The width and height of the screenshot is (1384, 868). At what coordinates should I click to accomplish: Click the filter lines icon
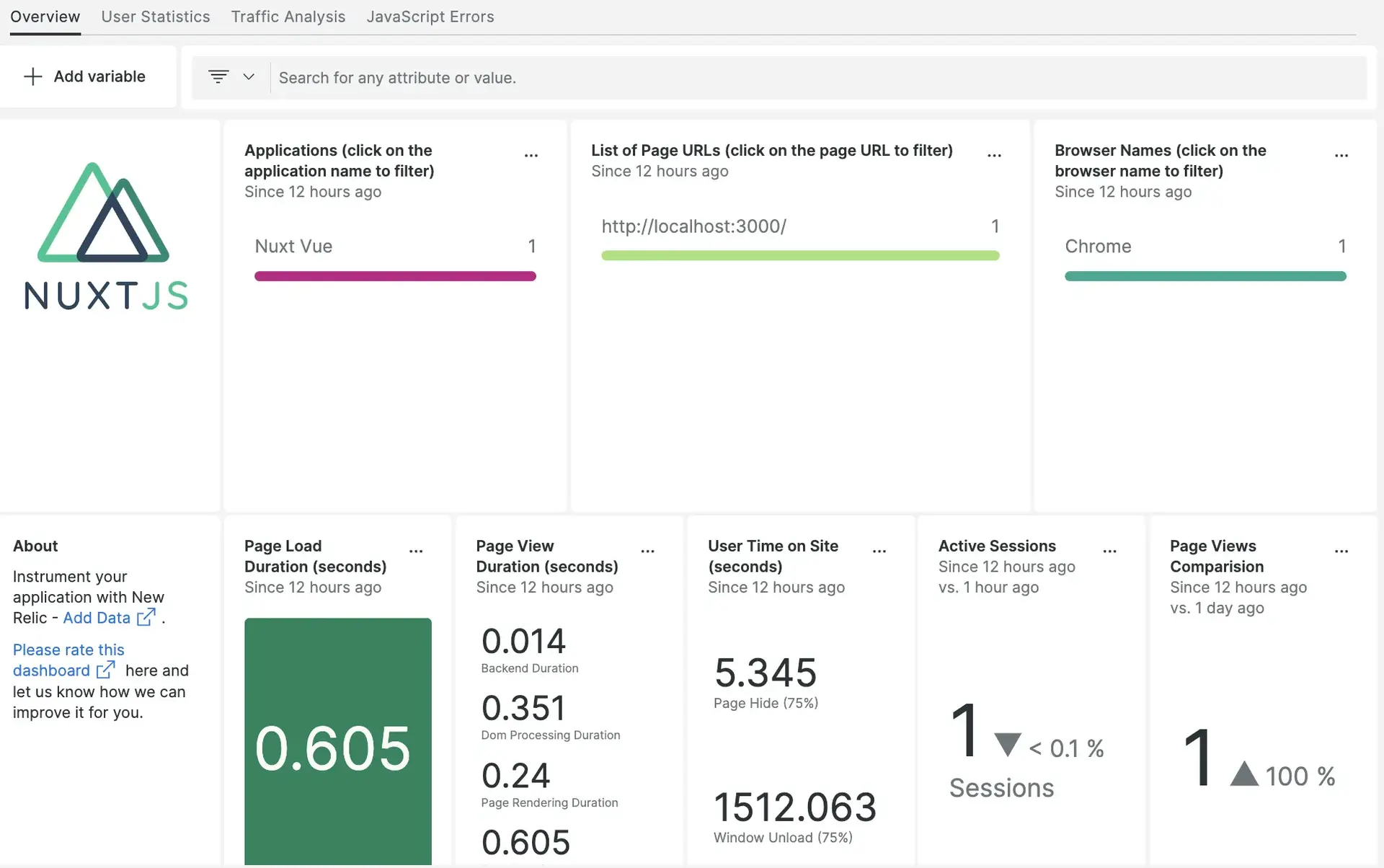click(218, 76)
